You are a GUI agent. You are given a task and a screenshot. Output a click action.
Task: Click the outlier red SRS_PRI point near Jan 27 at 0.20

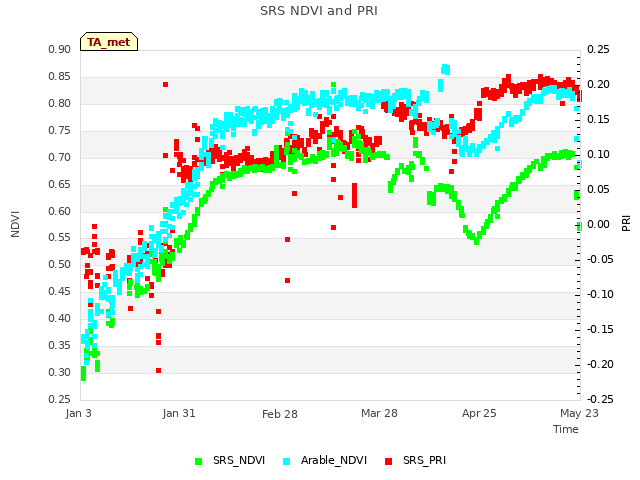165,84
